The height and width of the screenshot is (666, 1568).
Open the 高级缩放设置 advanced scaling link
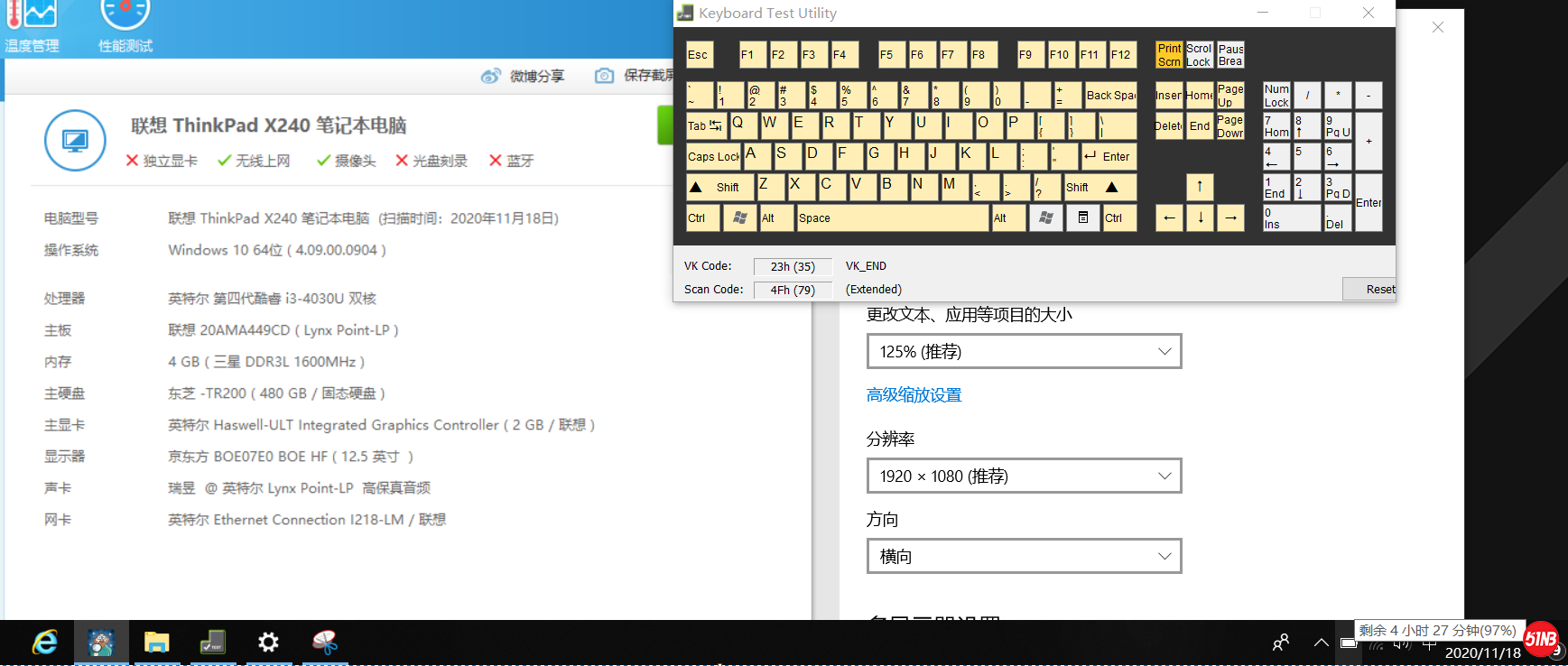[914, 395]
